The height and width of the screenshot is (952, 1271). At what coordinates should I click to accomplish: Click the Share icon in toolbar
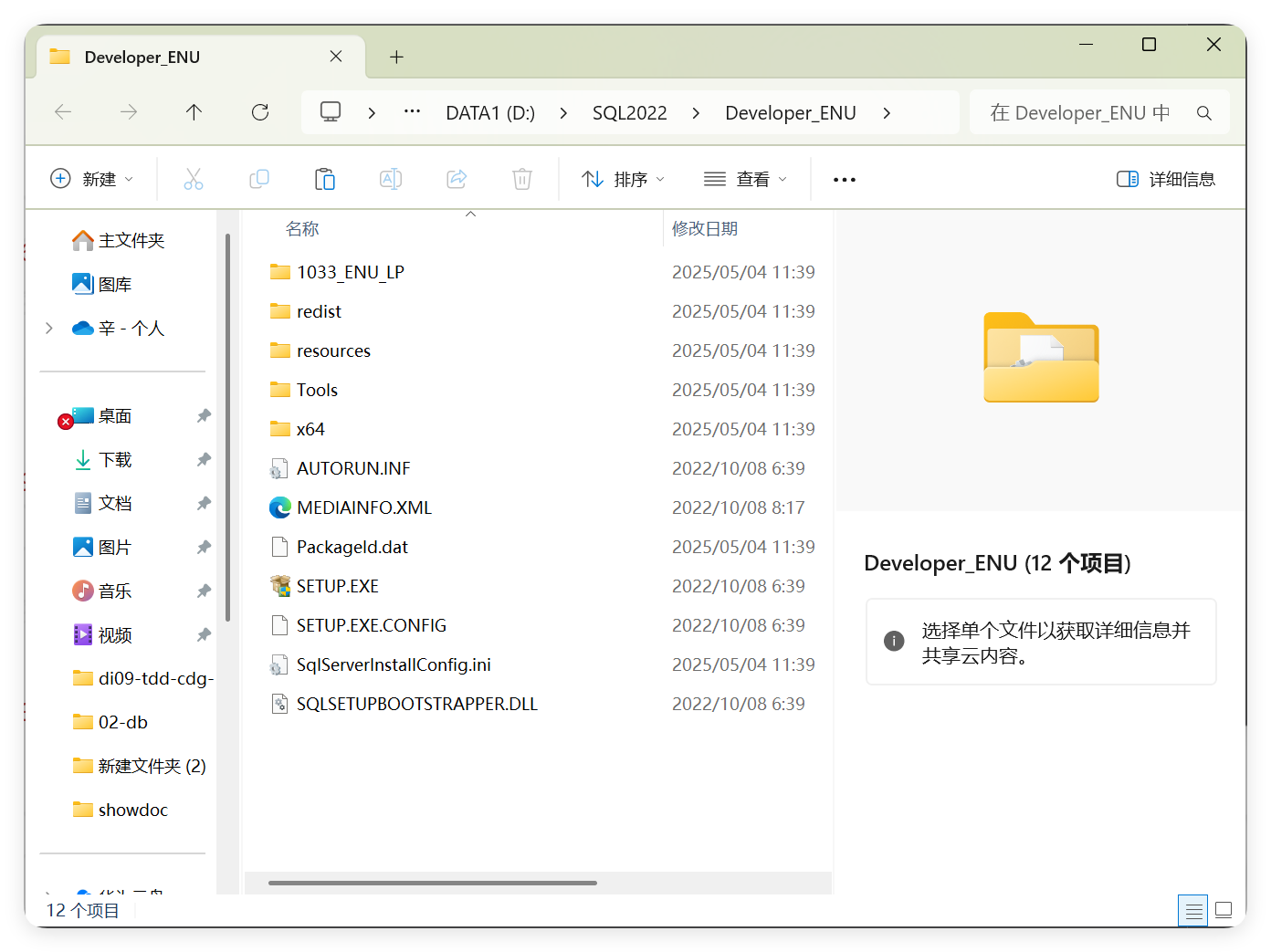457,179
